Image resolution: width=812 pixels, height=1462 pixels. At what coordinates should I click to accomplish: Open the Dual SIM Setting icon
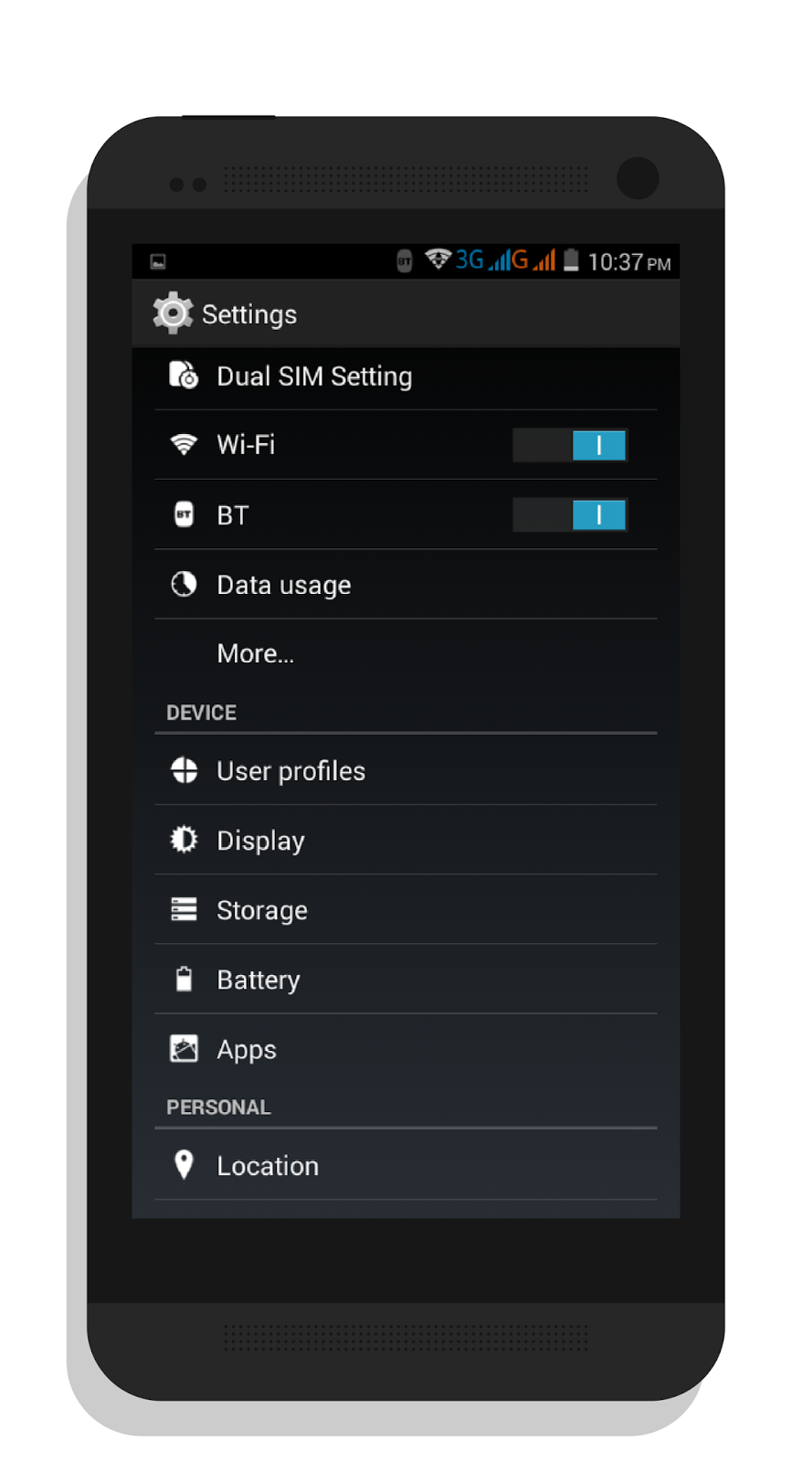coord(184,376)
